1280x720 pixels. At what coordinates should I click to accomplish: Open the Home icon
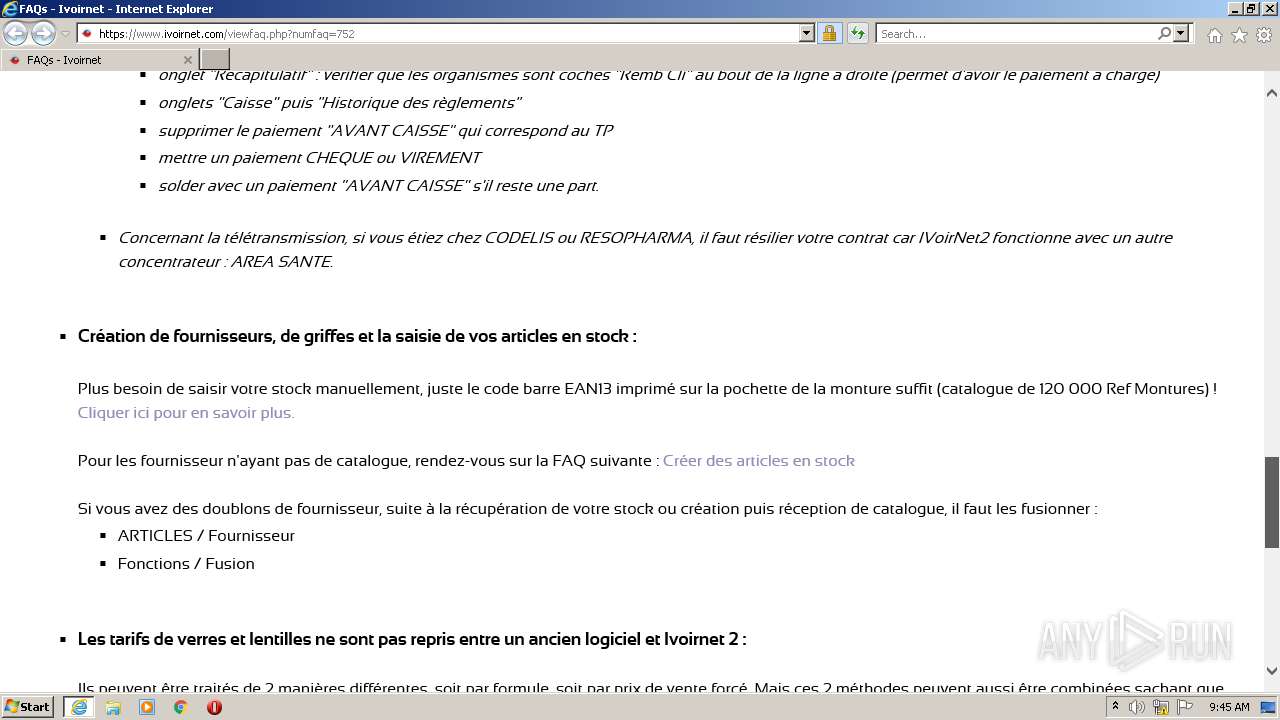(x=1214, y=35)
